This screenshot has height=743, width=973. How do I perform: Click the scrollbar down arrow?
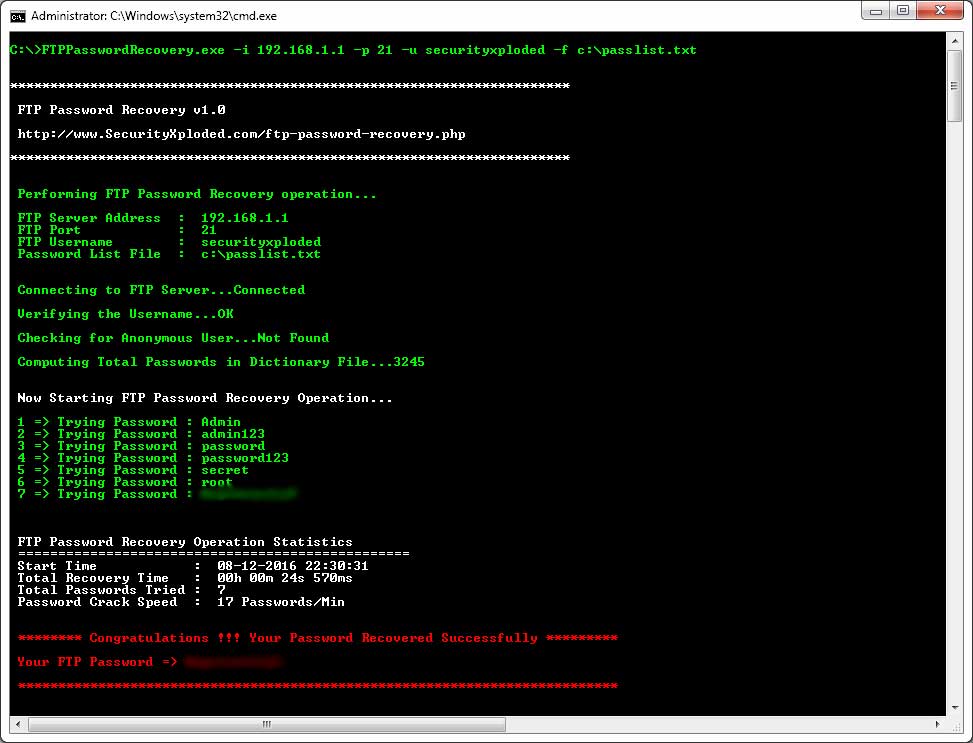(x=955, y=708)
